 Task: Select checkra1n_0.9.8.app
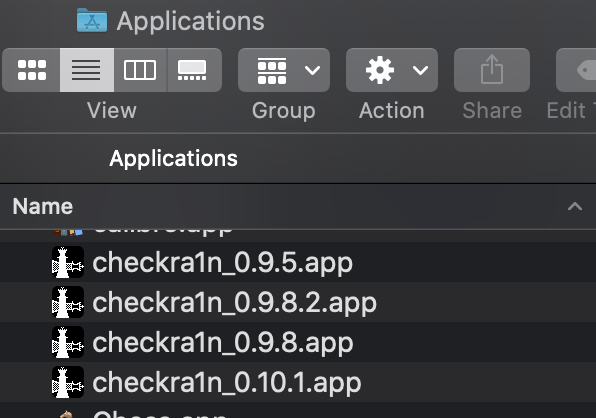(x=298, y=342)
